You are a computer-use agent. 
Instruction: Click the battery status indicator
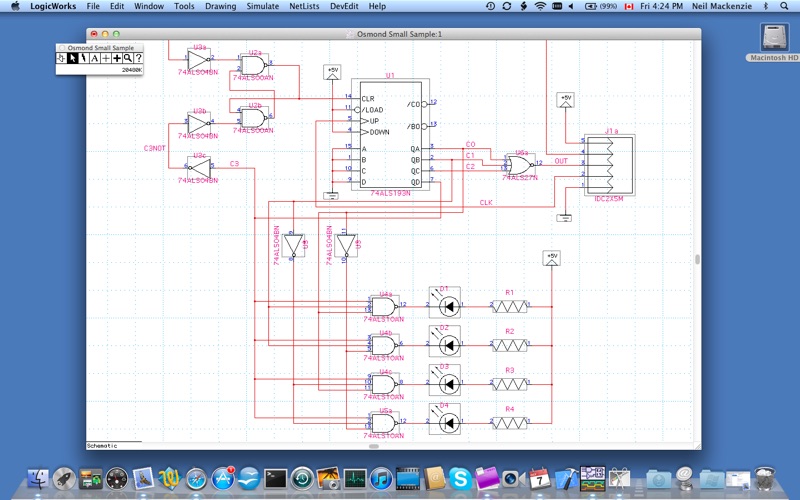click(x=601, y=6)
